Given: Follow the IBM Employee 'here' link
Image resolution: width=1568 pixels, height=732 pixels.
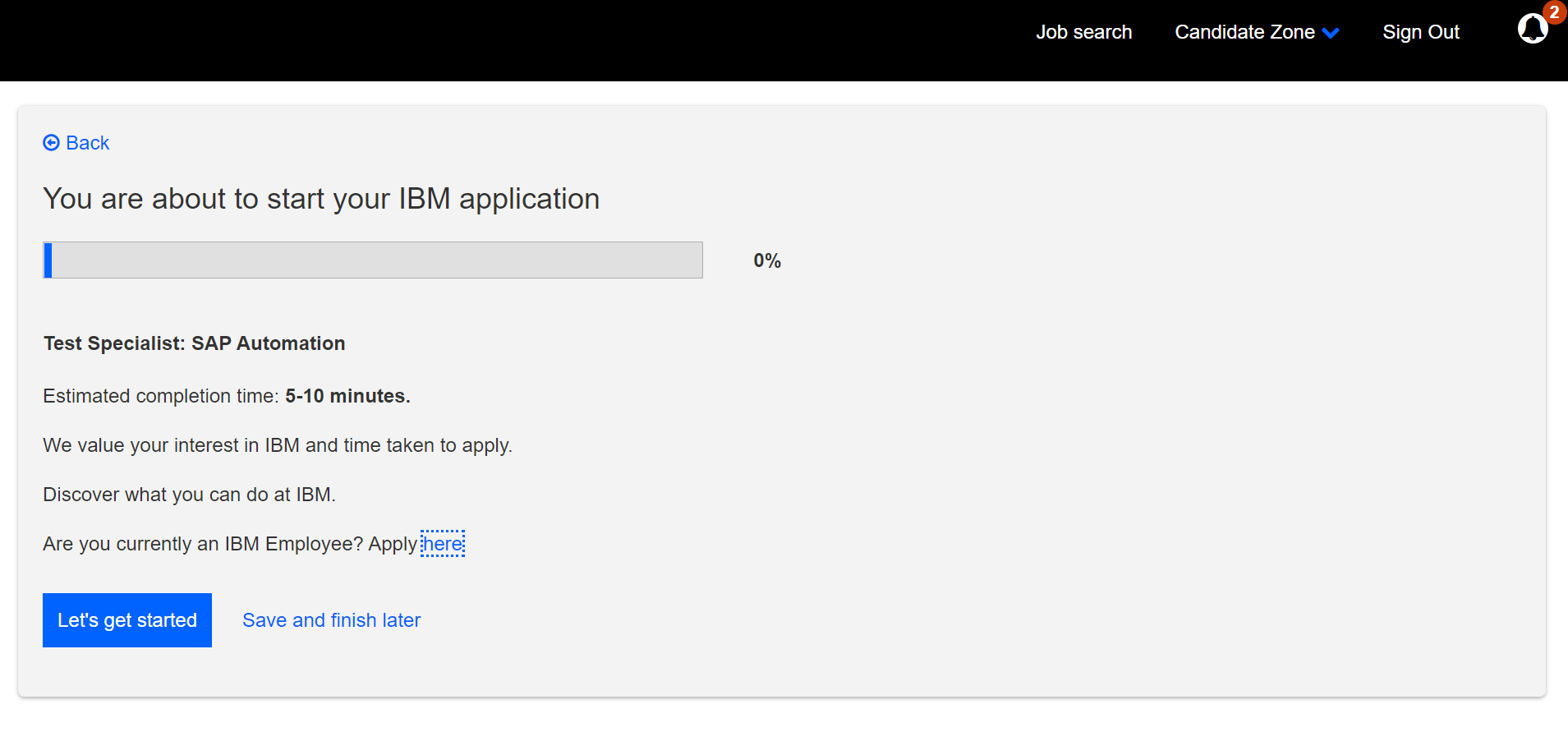Looking at the screenshot, I should pyautogui.click(x=443, y=544).
